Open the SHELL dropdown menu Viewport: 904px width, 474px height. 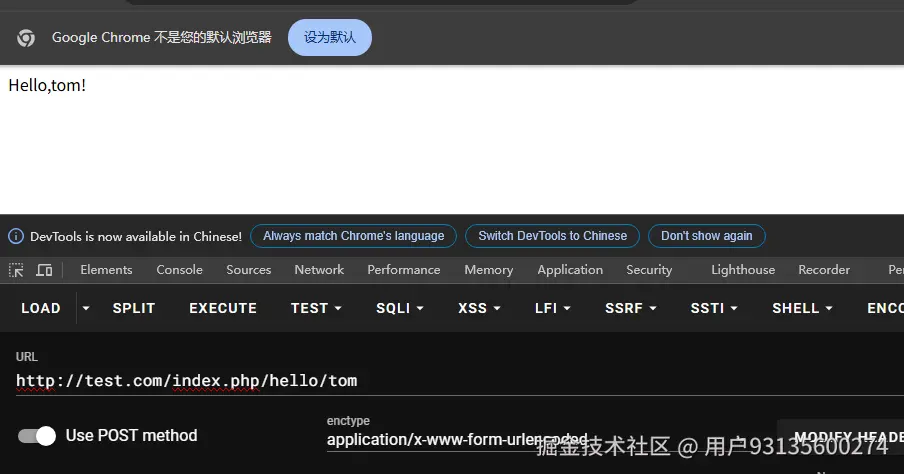point(802,309)
